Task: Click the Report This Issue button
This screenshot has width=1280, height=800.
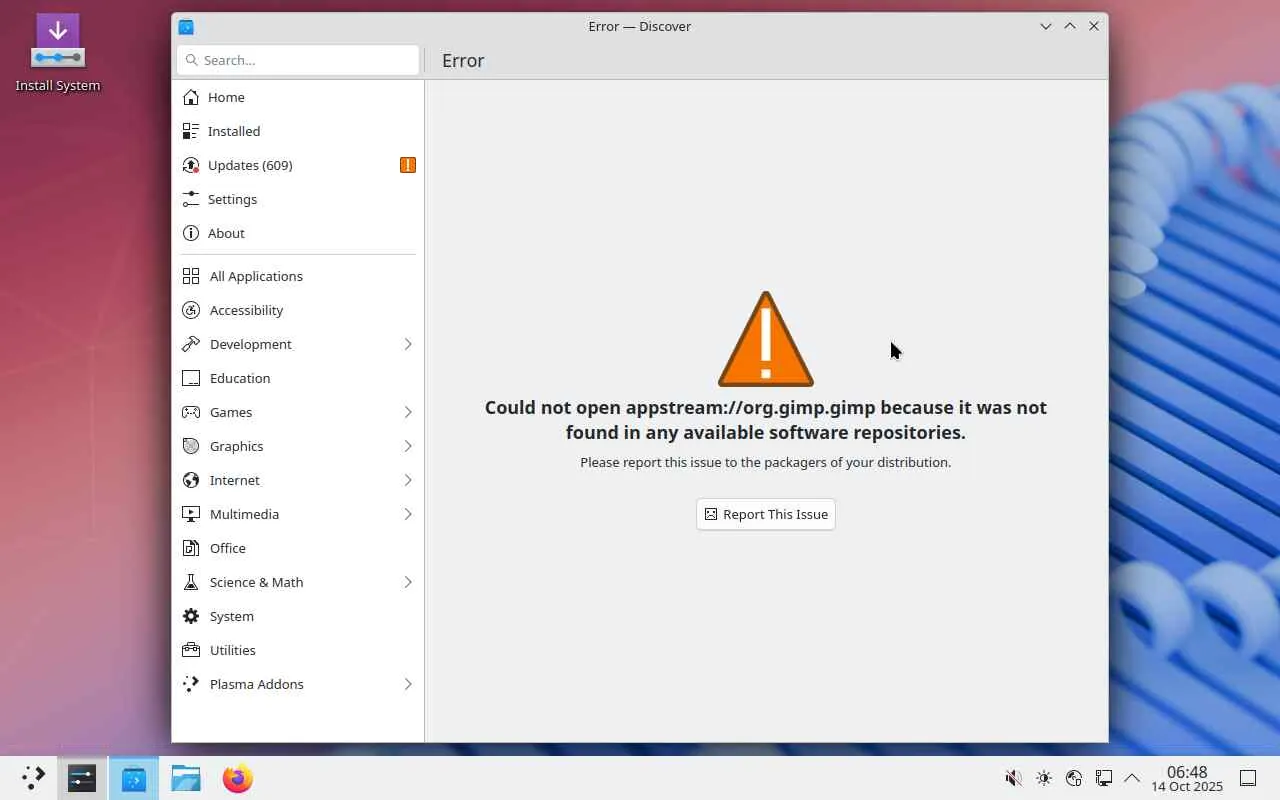Action: (x=766, y=514)
